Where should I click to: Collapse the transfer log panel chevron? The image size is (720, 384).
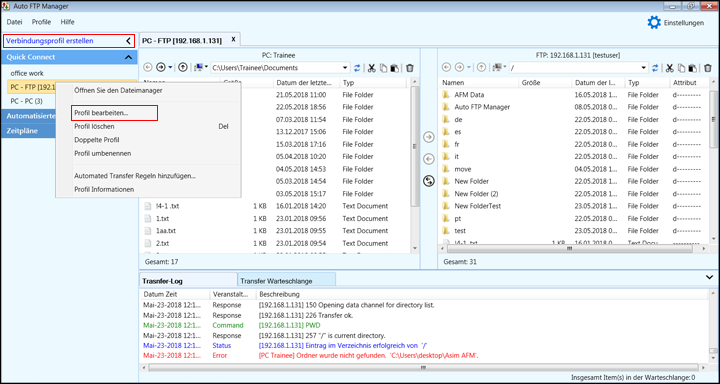coord(709,277)
